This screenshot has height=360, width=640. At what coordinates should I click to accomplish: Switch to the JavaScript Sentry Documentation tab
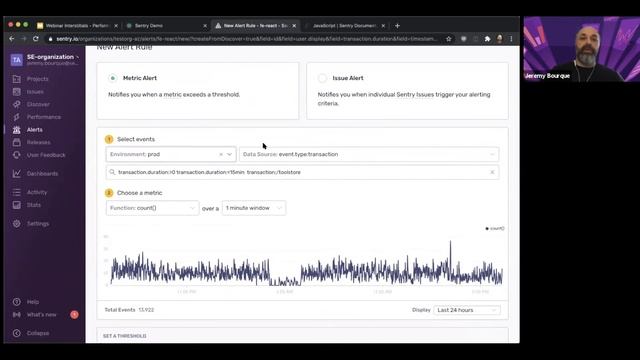pyautogui.click(x=344, y=26)
